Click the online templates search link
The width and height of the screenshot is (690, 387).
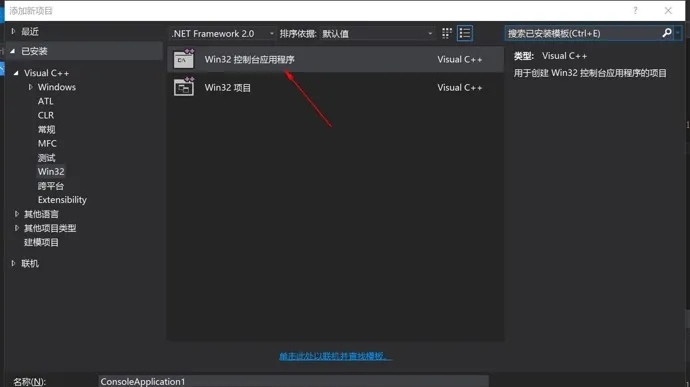tap(335, 356)
